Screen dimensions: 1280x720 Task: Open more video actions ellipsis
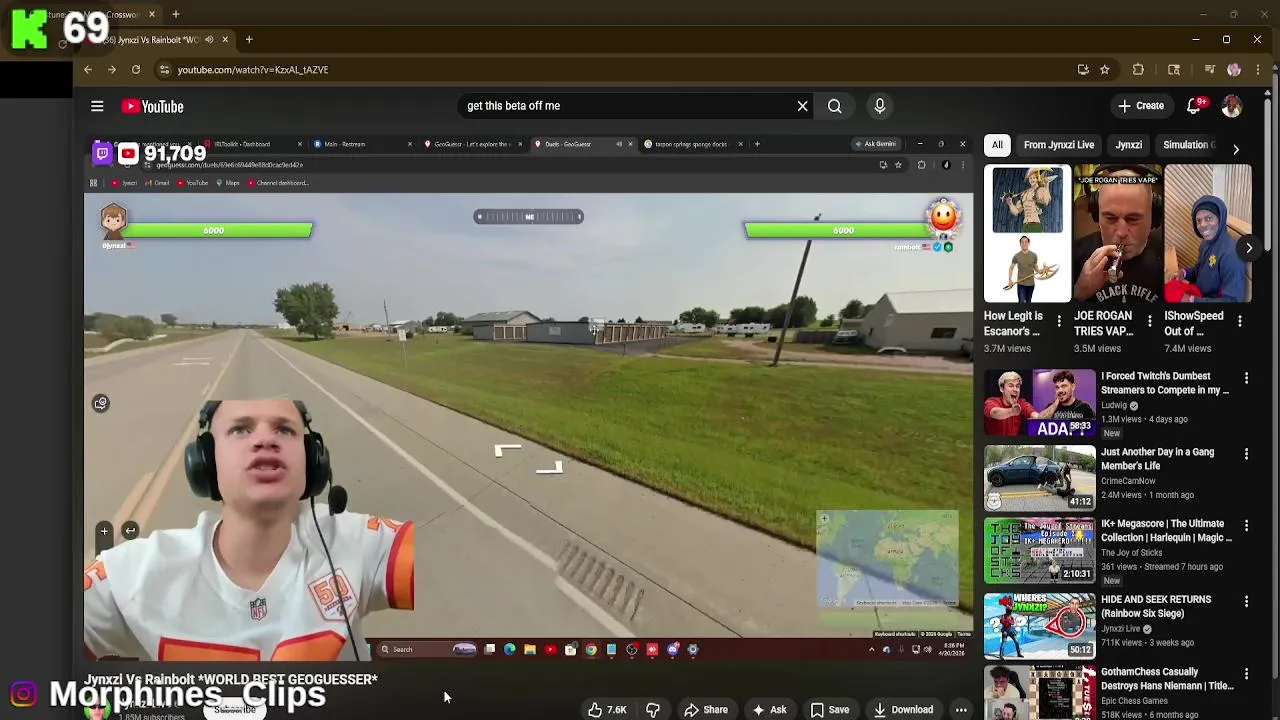tap(961, 710)
